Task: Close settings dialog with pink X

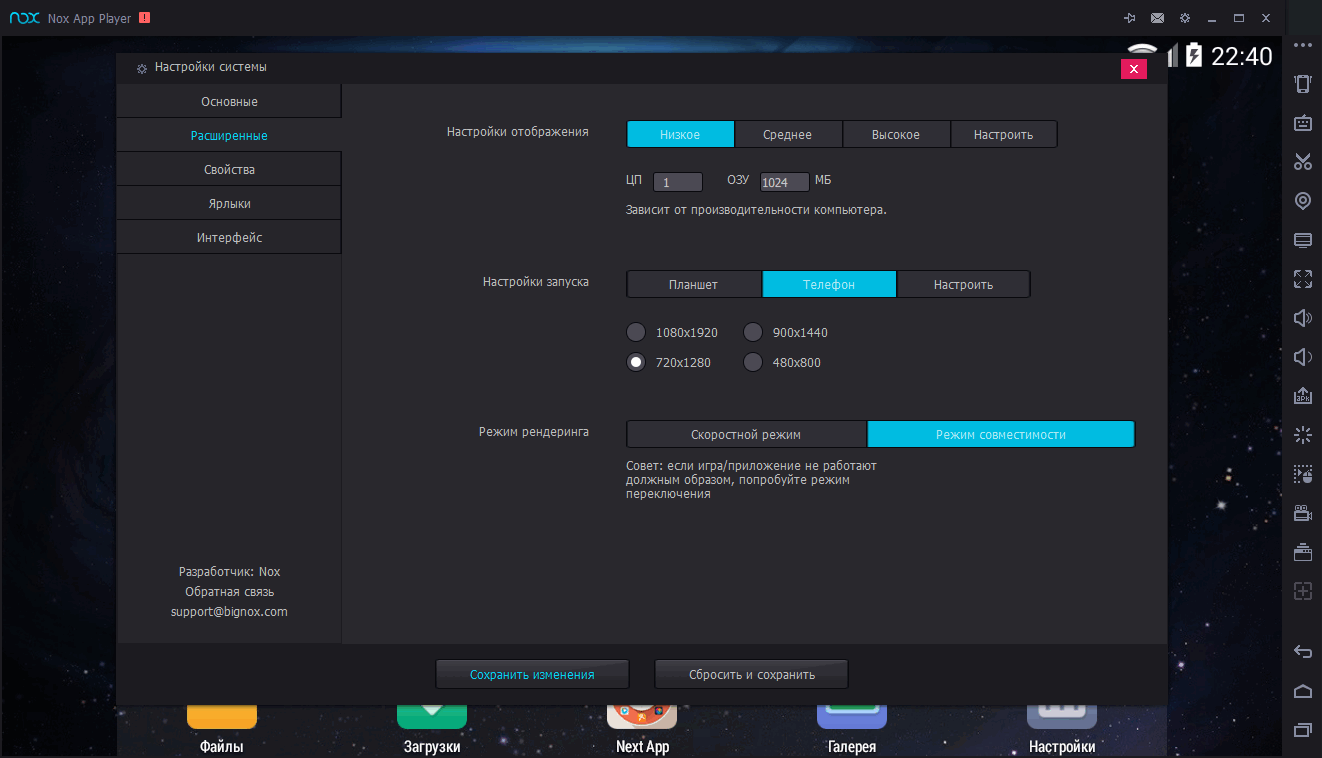Action: [1133, 69]
